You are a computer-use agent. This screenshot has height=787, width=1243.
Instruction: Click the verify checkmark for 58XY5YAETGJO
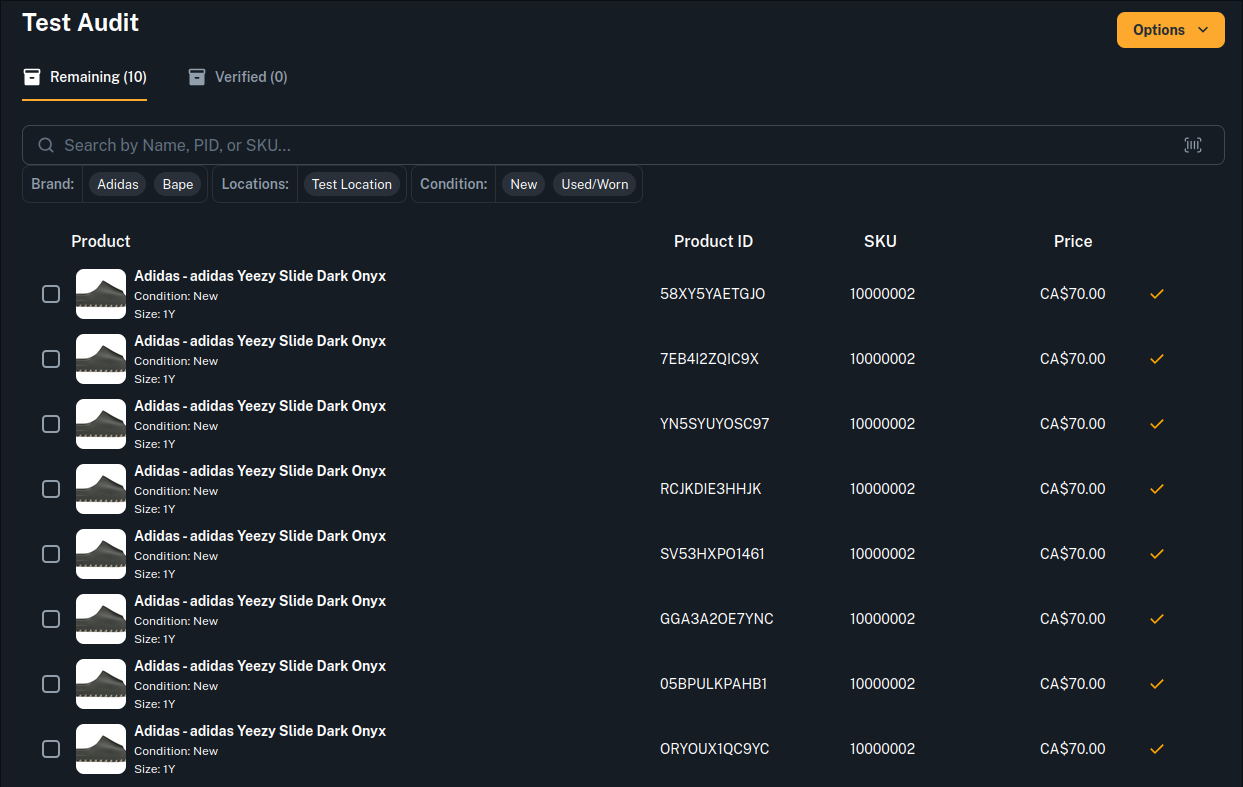[x=1157, y=294]
